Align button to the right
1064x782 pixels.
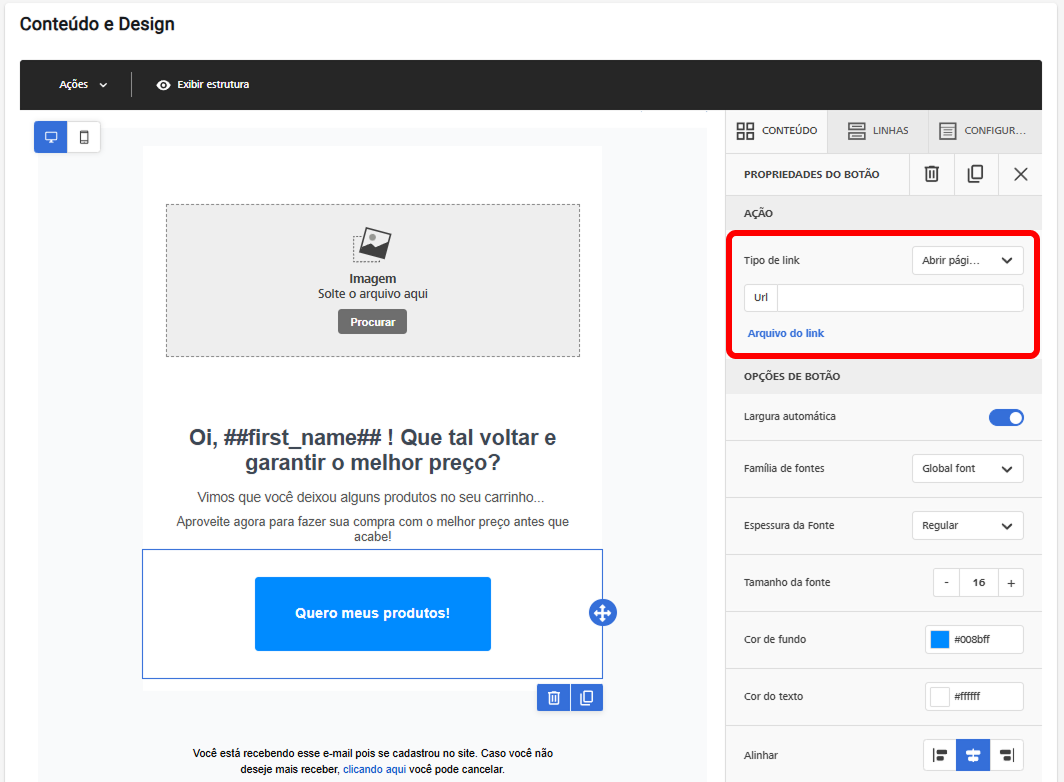tap(1007, 755)
